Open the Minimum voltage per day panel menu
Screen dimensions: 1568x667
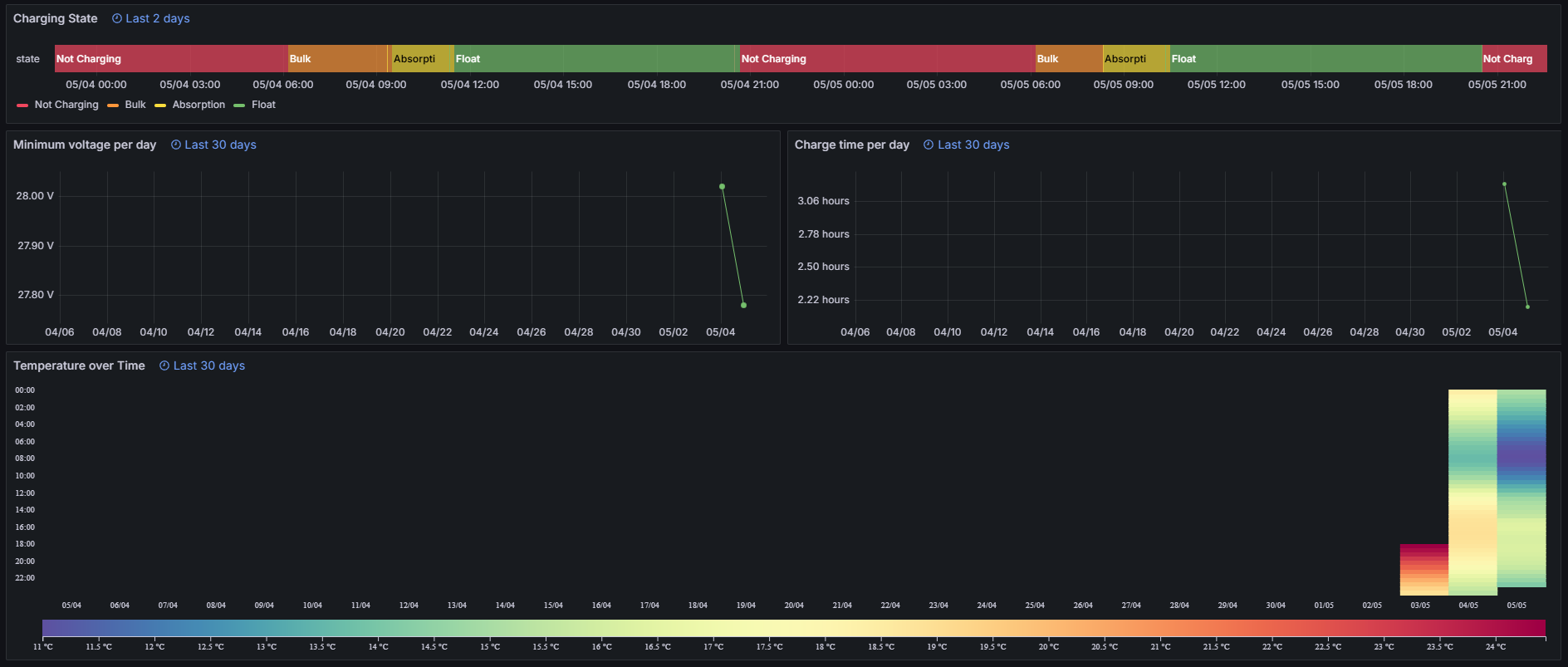pos(85,145)
